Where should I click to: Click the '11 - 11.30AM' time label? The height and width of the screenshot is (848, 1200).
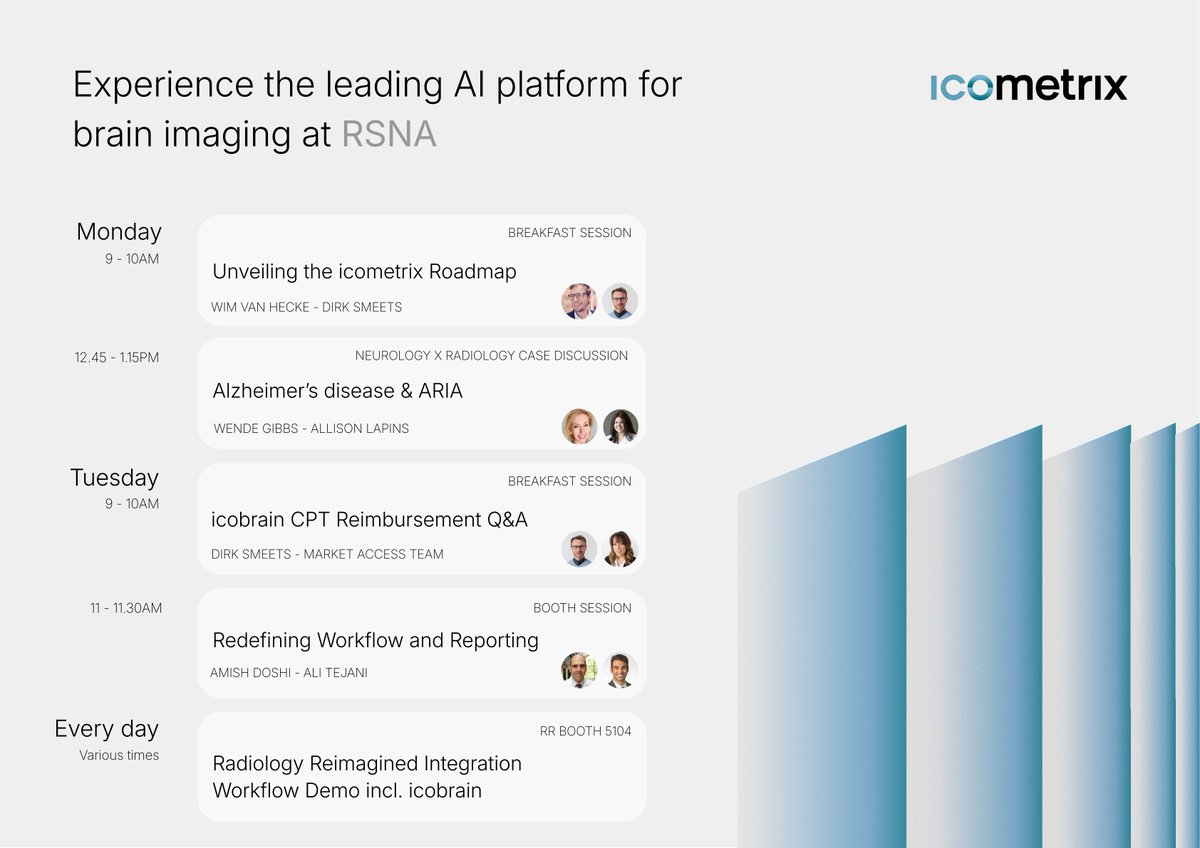click(126, 608)
